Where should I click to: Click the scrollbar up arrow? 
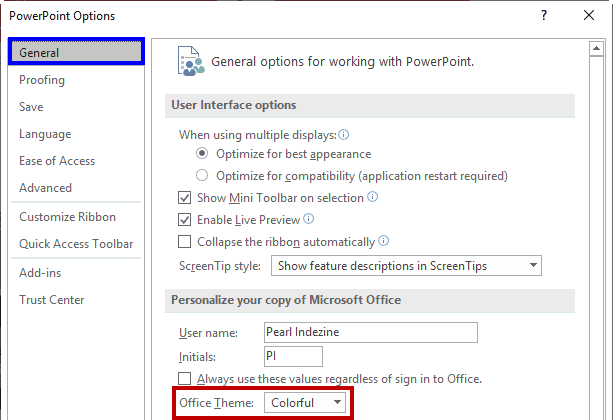pos(596,48)
